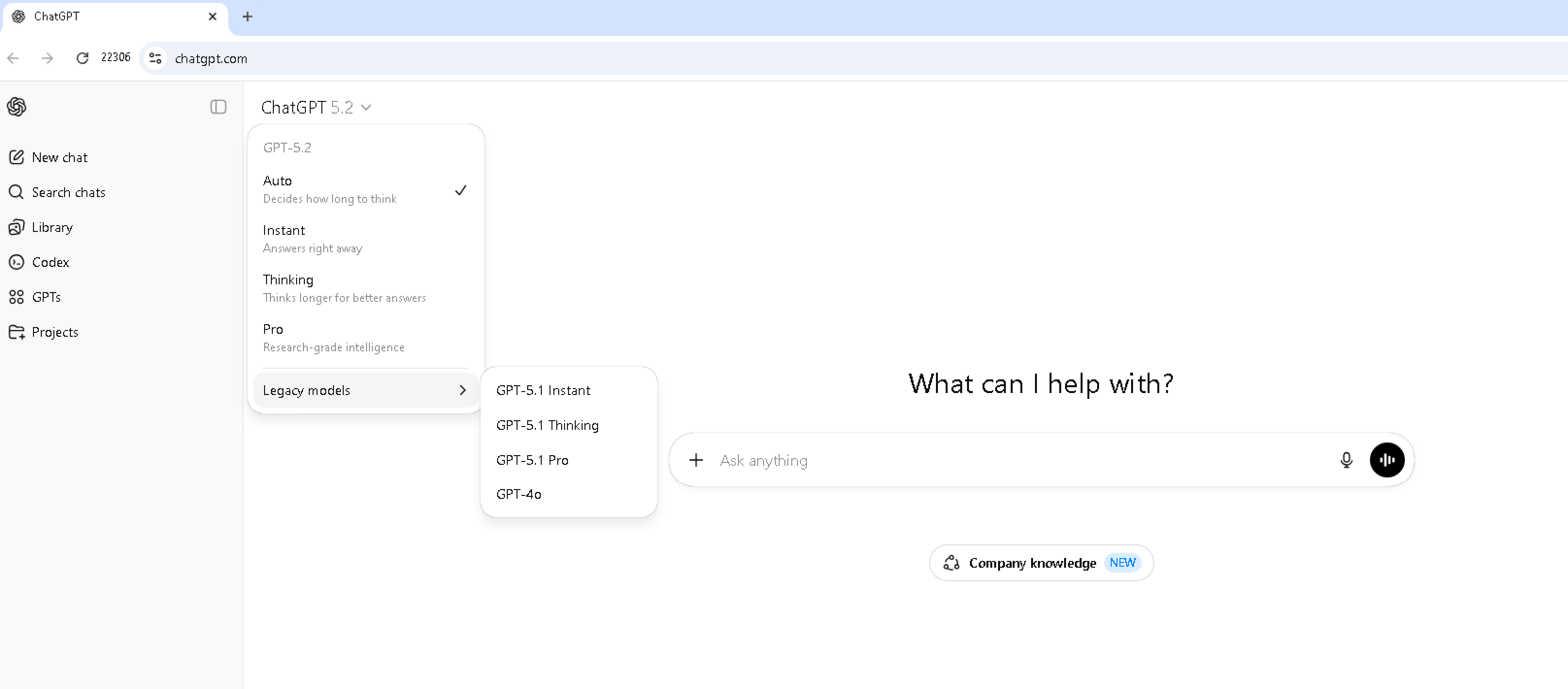The height and width of the screenshot is (689, 1568).
Task: Toggle the ChatGPT 5.2 model dropdown
Action: [x=316, y=108]
